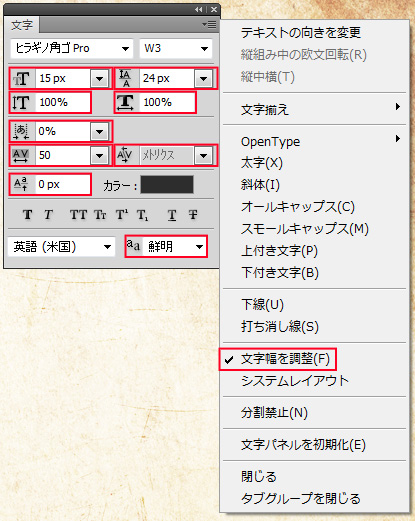Open the ヒラギノ角ゴ Pro font family dropdown
415x521 pixels.
point(71,49)
